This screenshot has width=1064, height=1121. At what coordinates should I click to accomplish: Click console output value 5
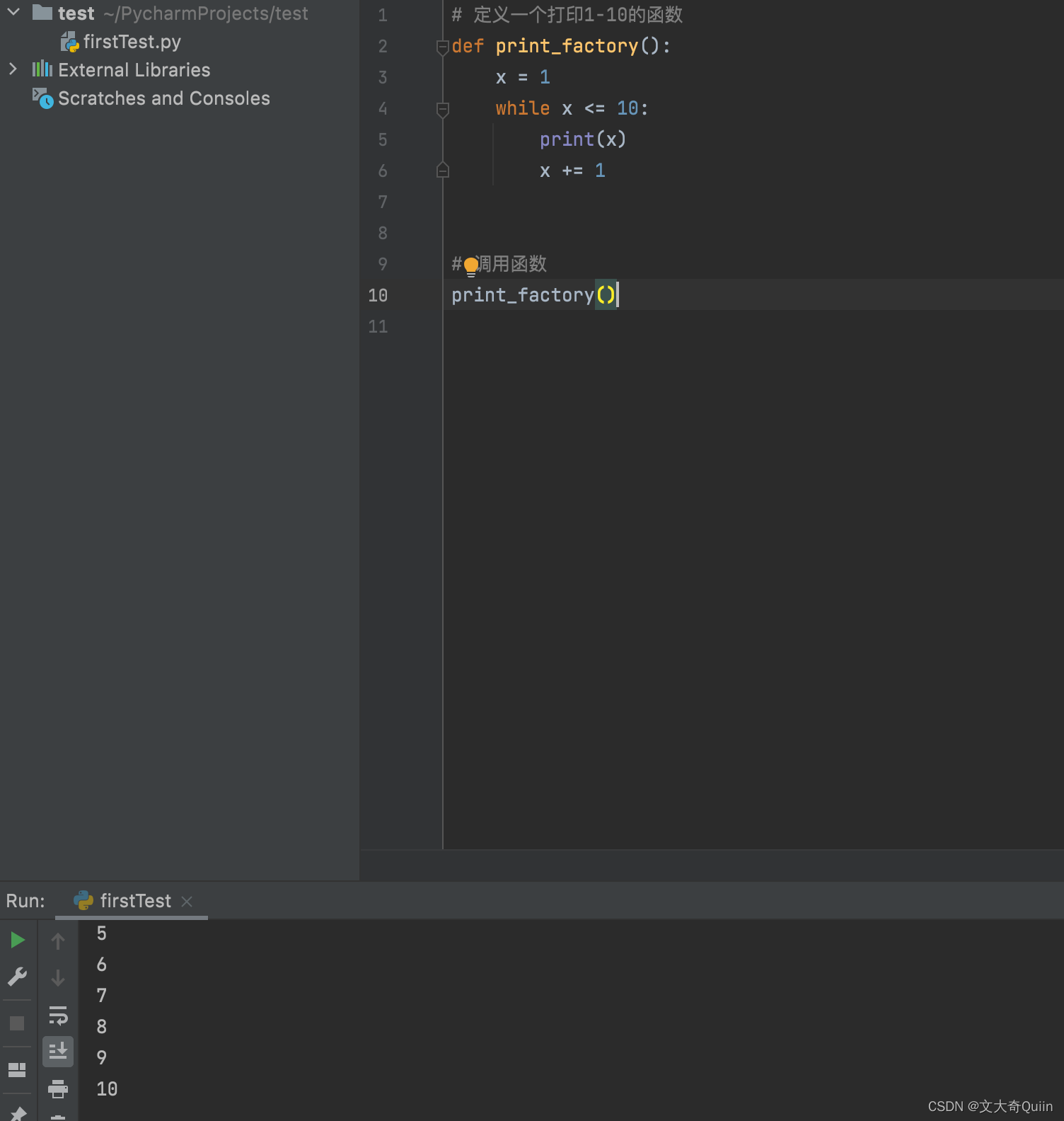101,933
